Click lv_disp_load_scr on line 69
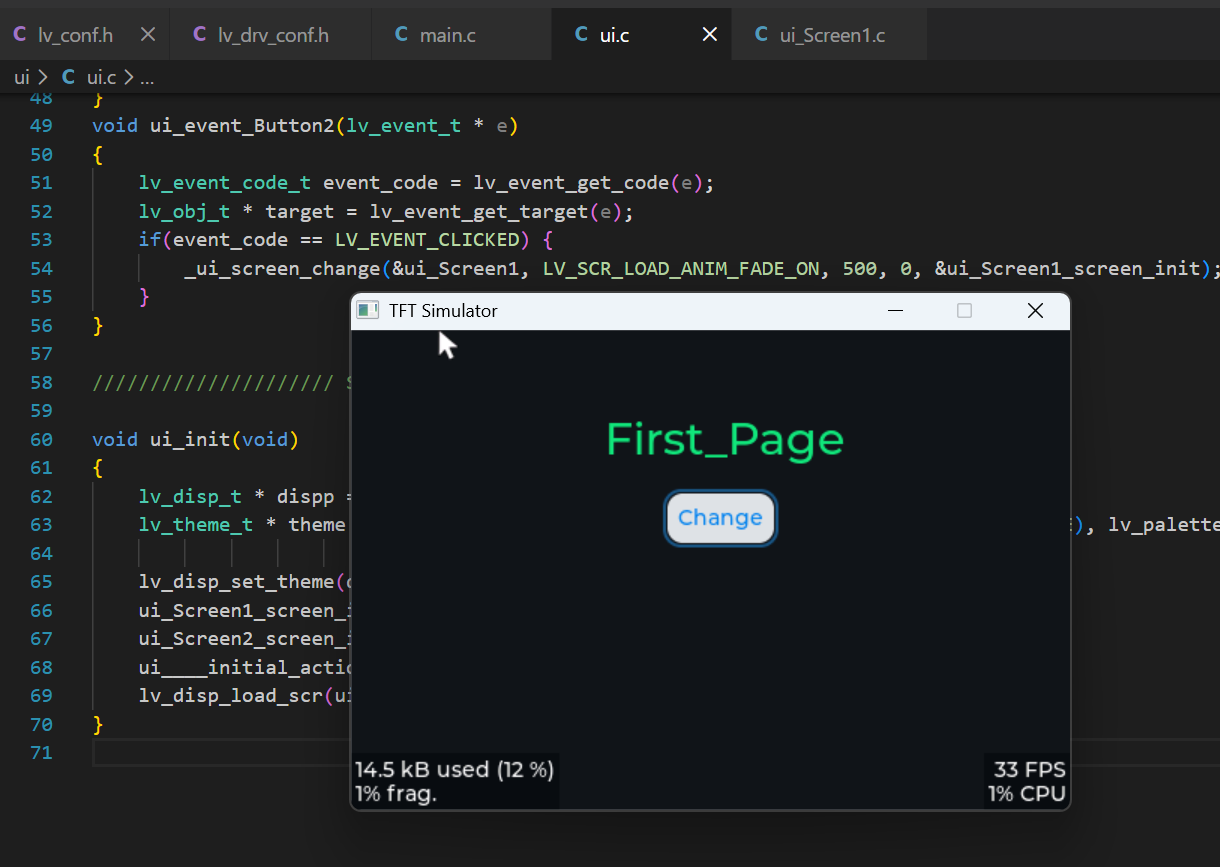The height and width of the screenshot is (867, 1220). 231,696
